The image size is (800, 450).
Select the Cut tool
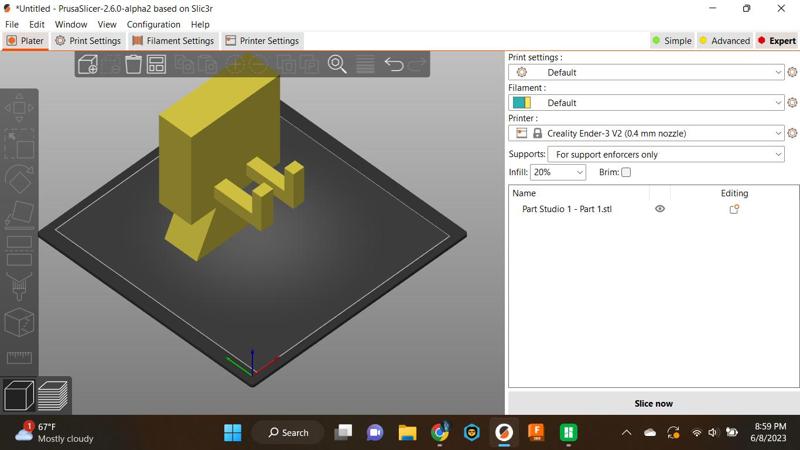[x=19, y=250]
